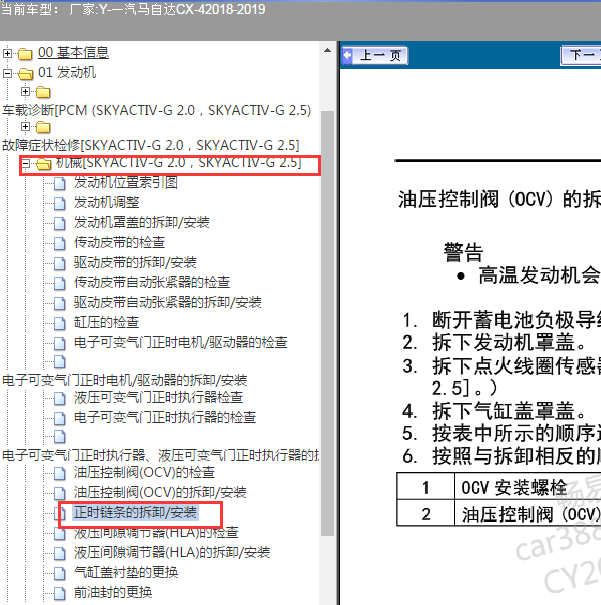Image resolution: width=601 pixels, height=605 pixels.
Task: Open 缸压的检查 page
Action: (106, 322)
